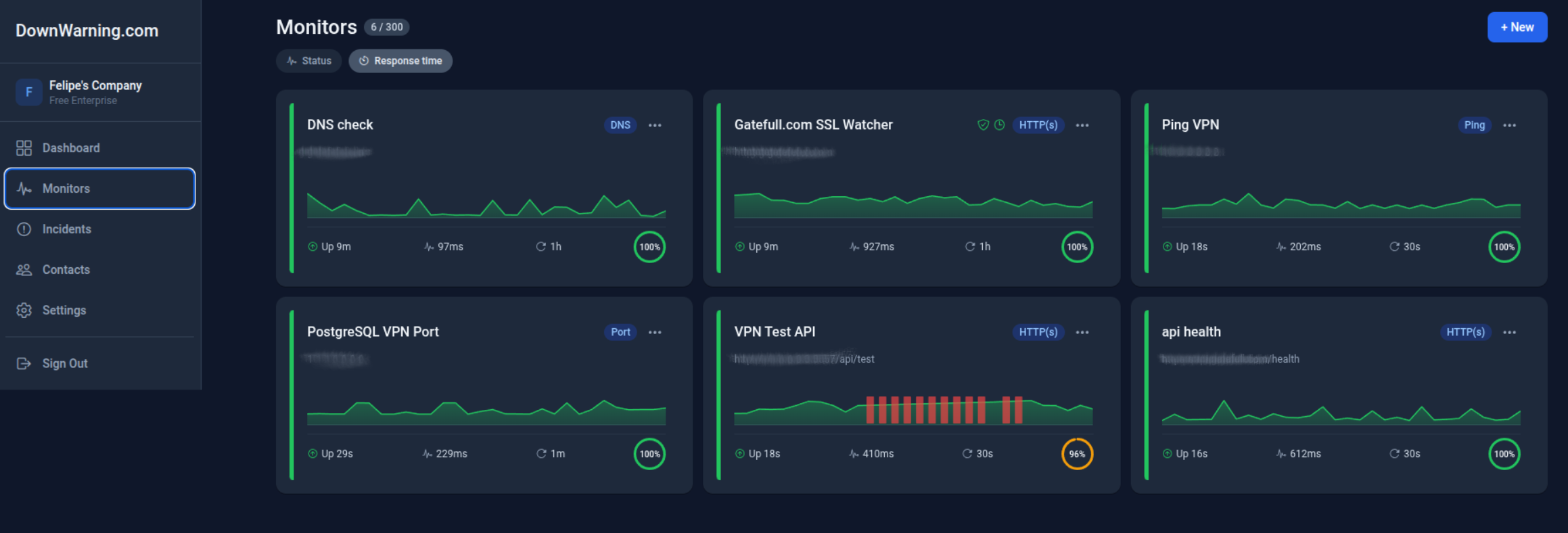Go to Incidents in the sidebar
Viewport: 1568px width, 533px height.
pyautogui.click(x=66, y=229)
